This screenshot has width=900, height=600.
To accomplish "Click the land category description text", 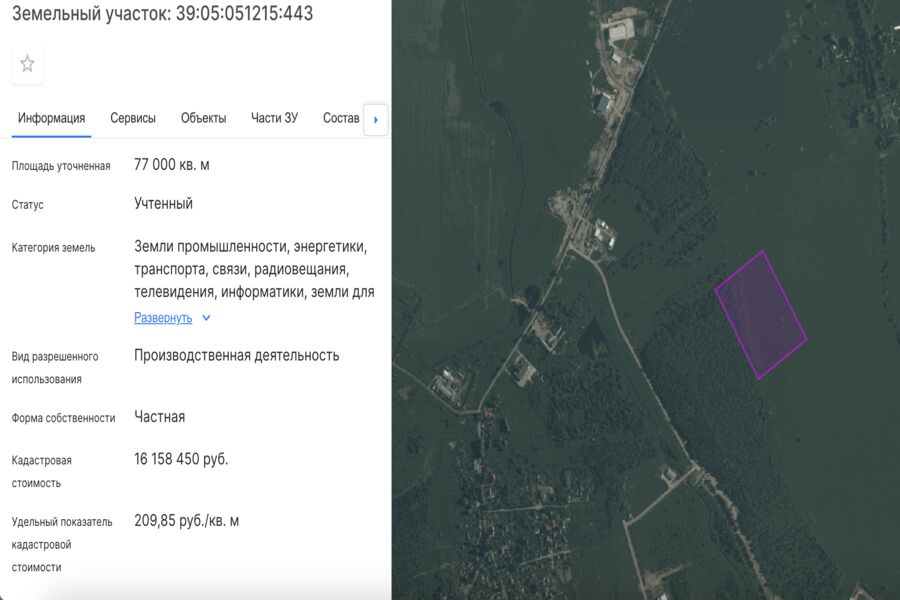I will 254,269.
